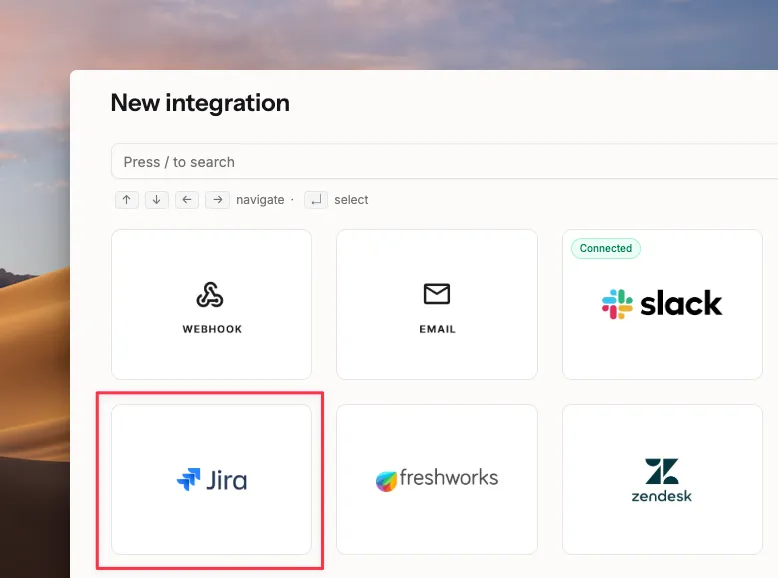
Task: Click the New integration heading
Action: point(200,103)
